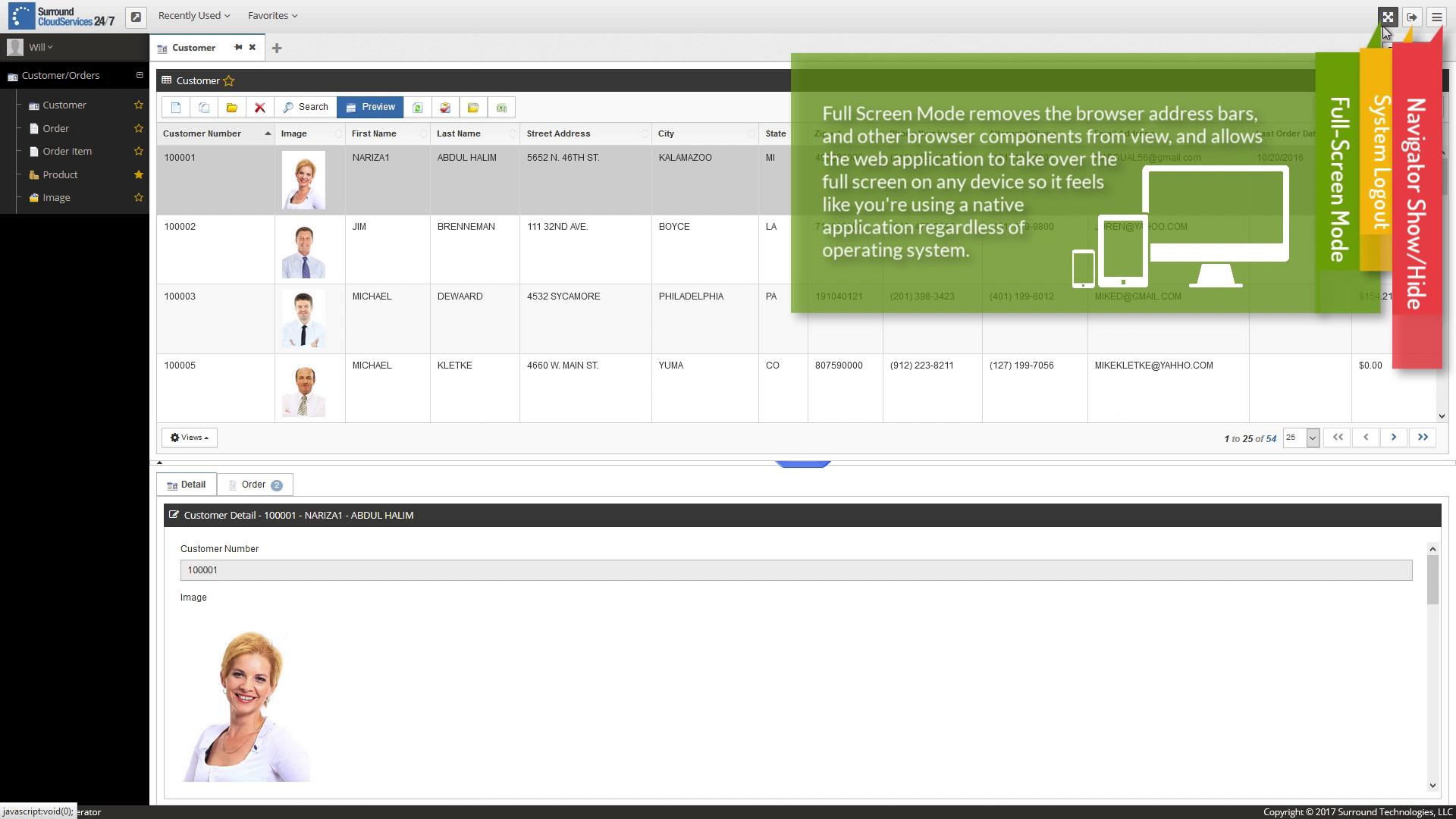The width and height of the screenshot is (1456, 819).
Task: Click the red X delete icon
Action: (259, 108)
